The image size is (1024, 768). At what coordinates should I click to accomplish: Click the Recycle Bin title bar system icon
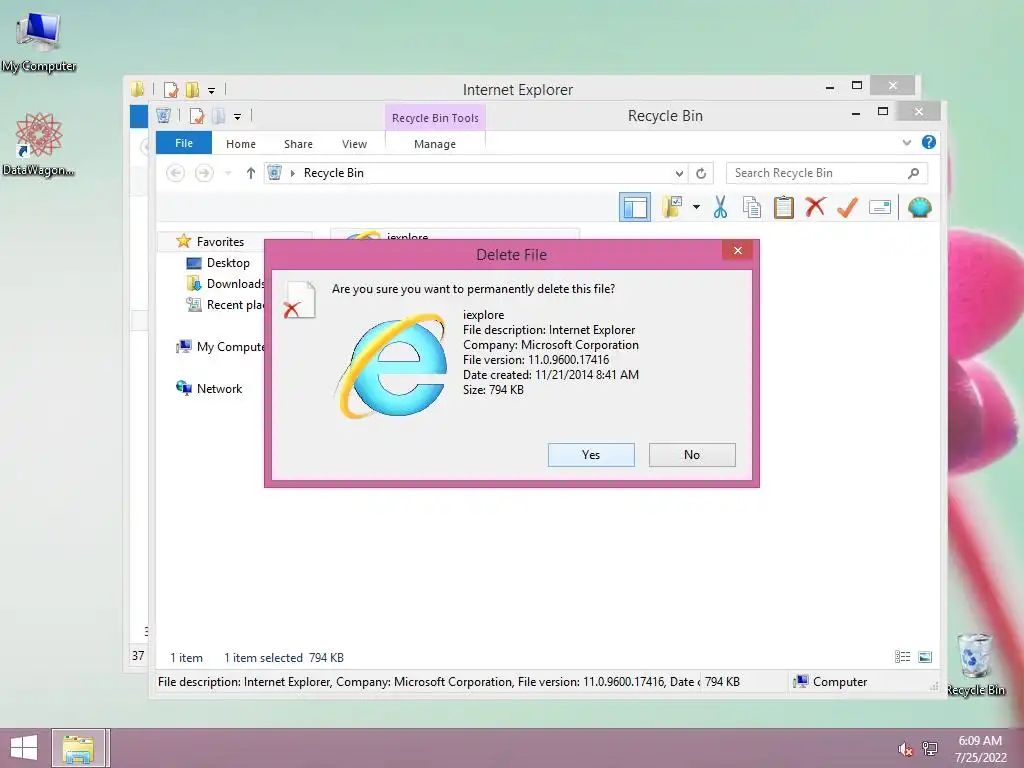click(163, 116)
